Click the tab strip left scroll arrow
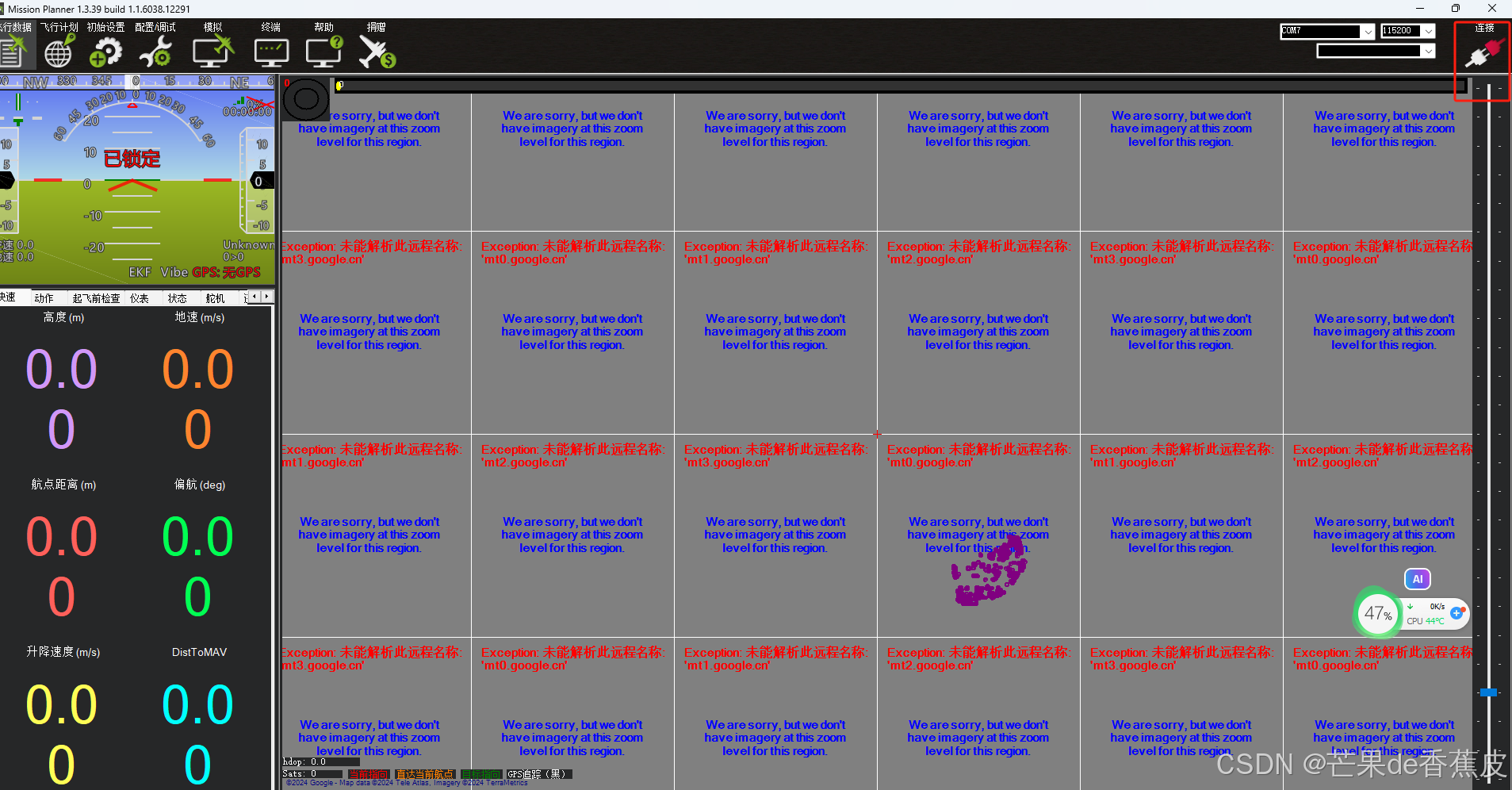The width and height of the screenshot is (1512, 790). click(x=255, y=297)
